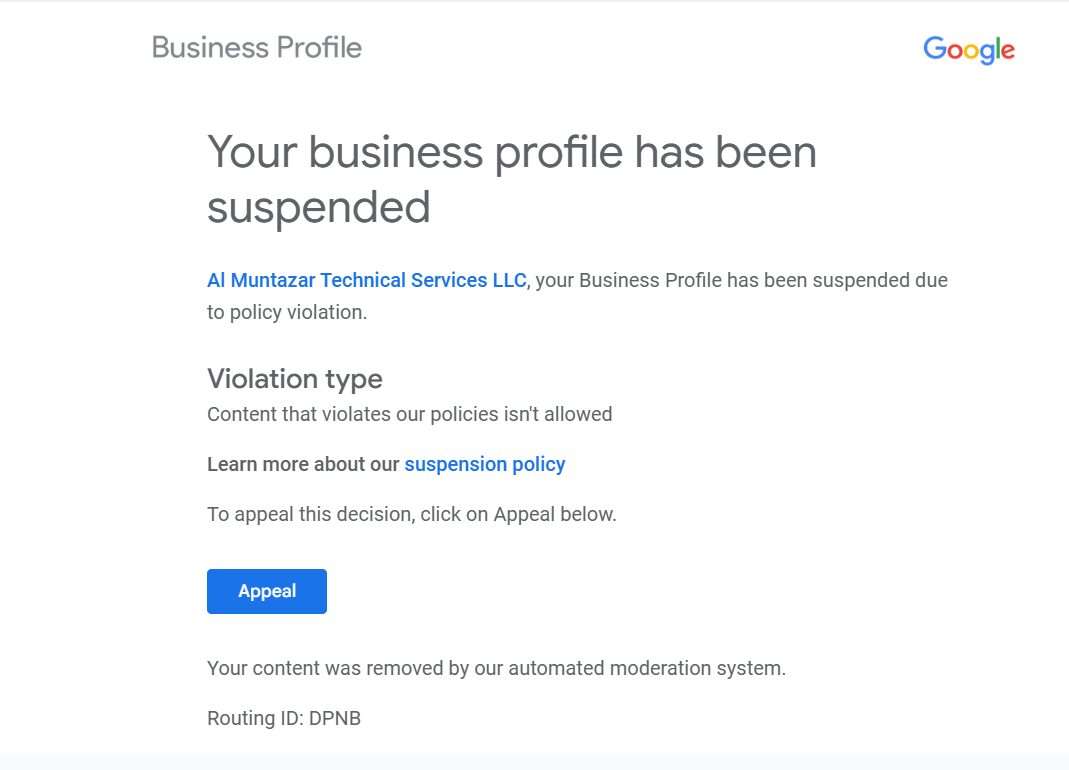Click 'To appeal this decision' sentence
Screen dimensions: 1069x770
[412, 514]
